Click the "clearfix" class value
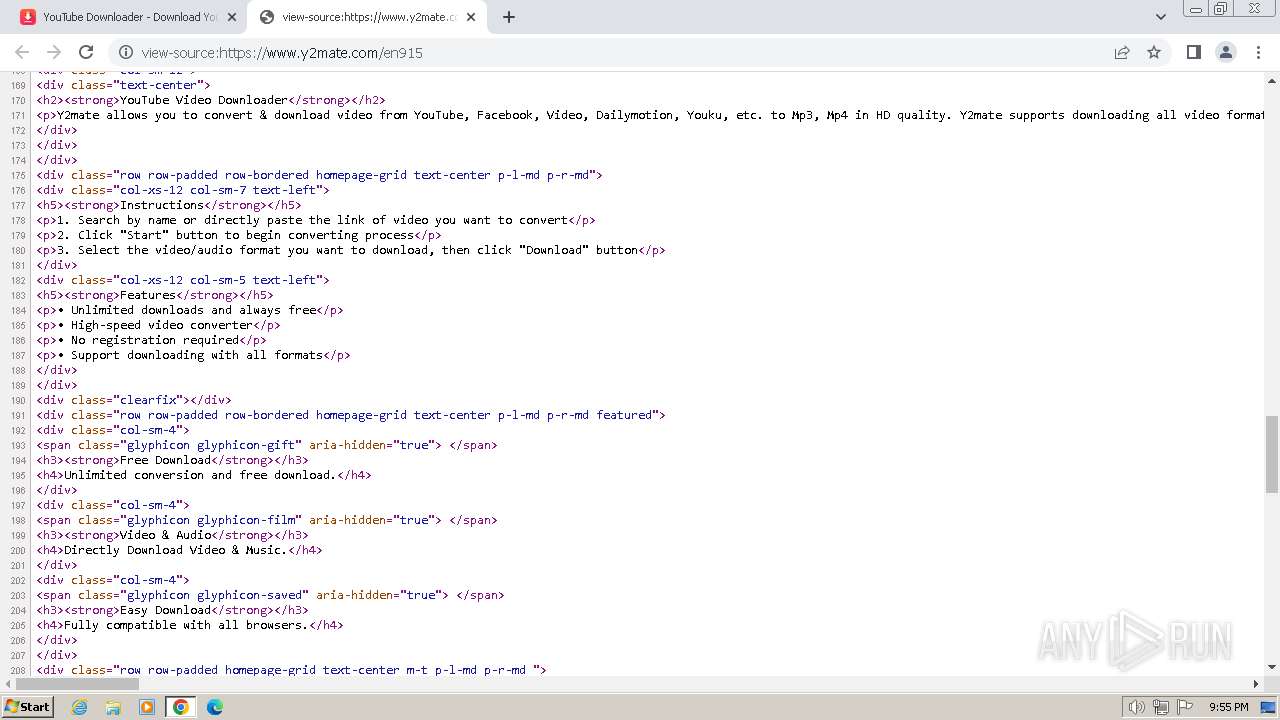1280x720 pixels. (x=150, y=400)
